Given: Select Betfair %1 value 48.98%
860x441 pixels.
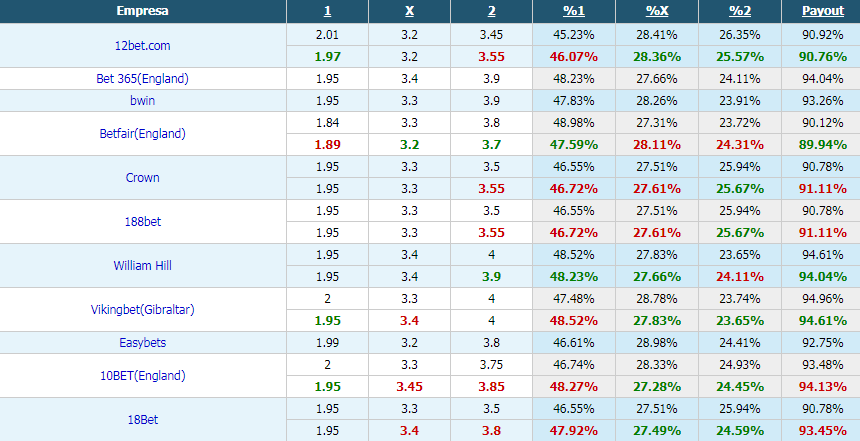Looking at the screenshot, I should click(x=574, y=122).
